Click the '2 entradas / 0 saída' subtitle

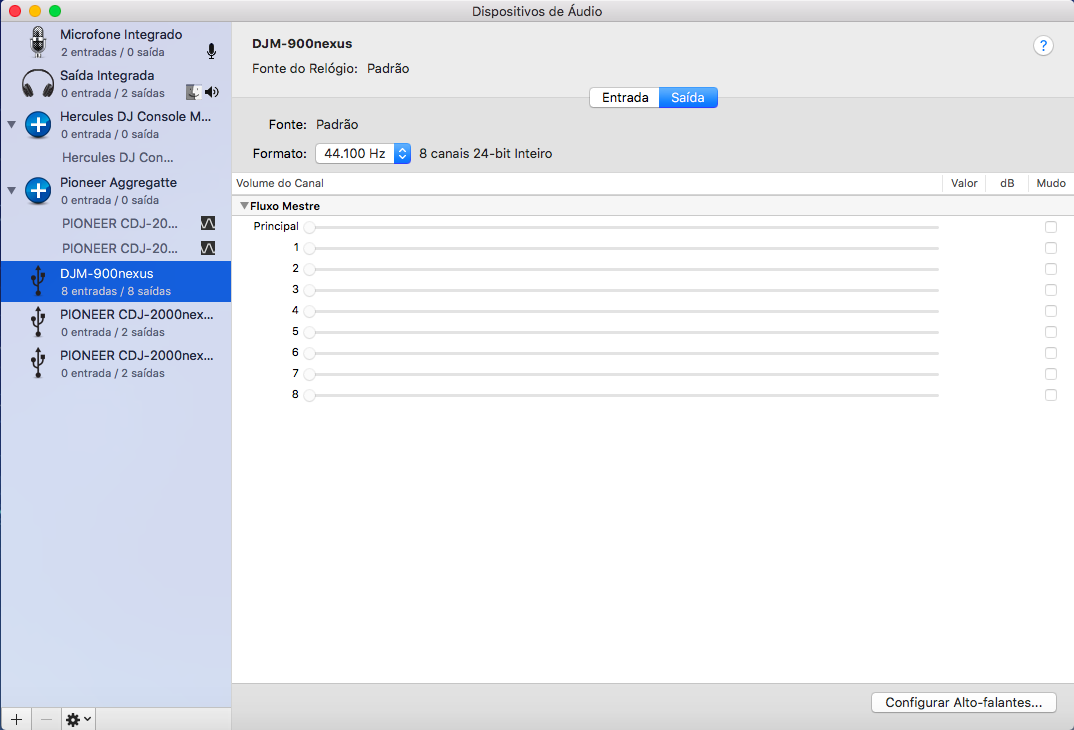tap(112, 52)
